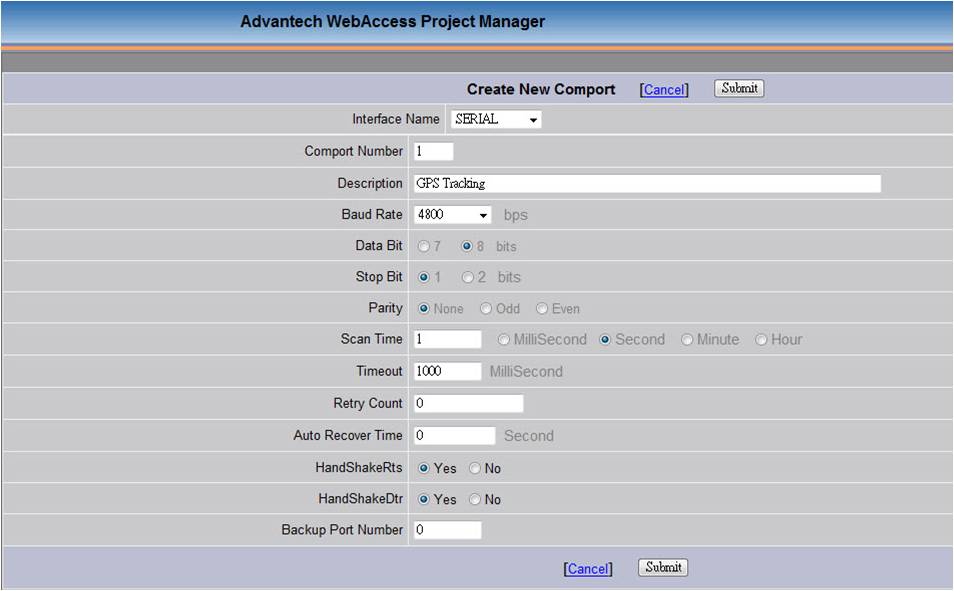954x591 pixels.
Task: Set Parity to Odd
Action: coord(486,309)
